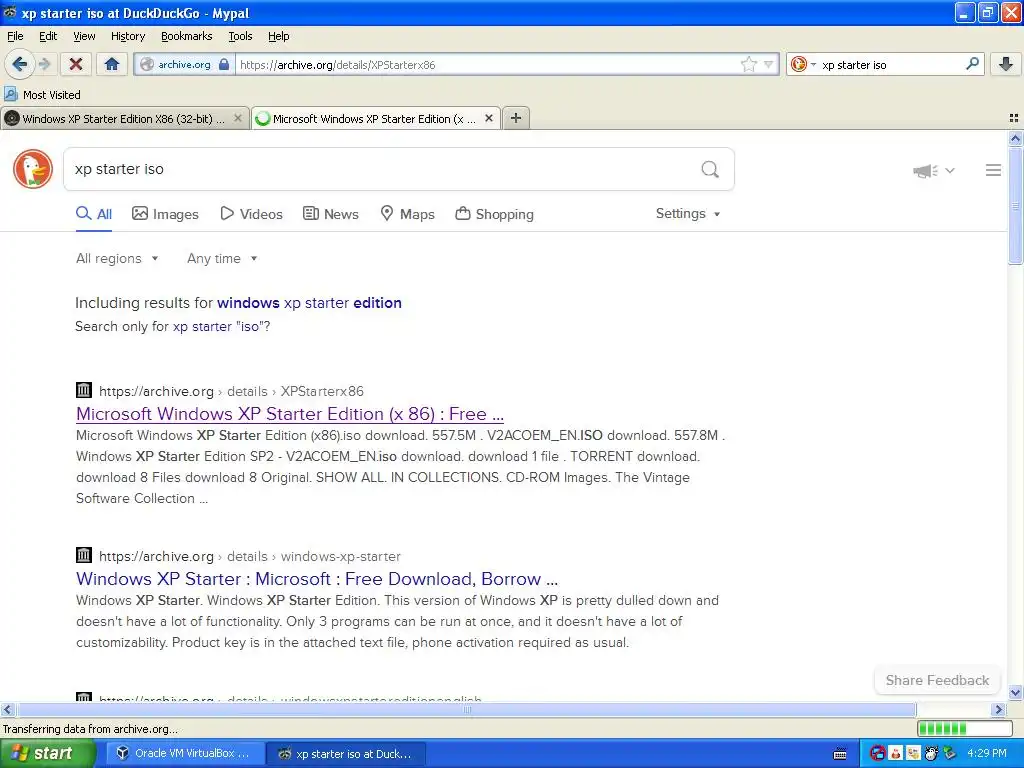
Task: Click 'windows xp starter edition' suggestion link
Action: (310, 303)
